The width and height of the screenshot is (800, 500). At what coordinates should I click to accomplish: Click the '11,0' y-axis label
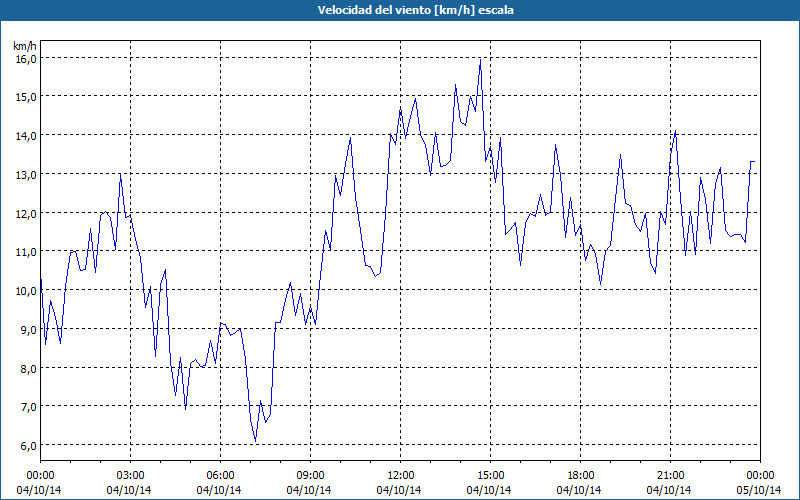click(x=26, y=252)
